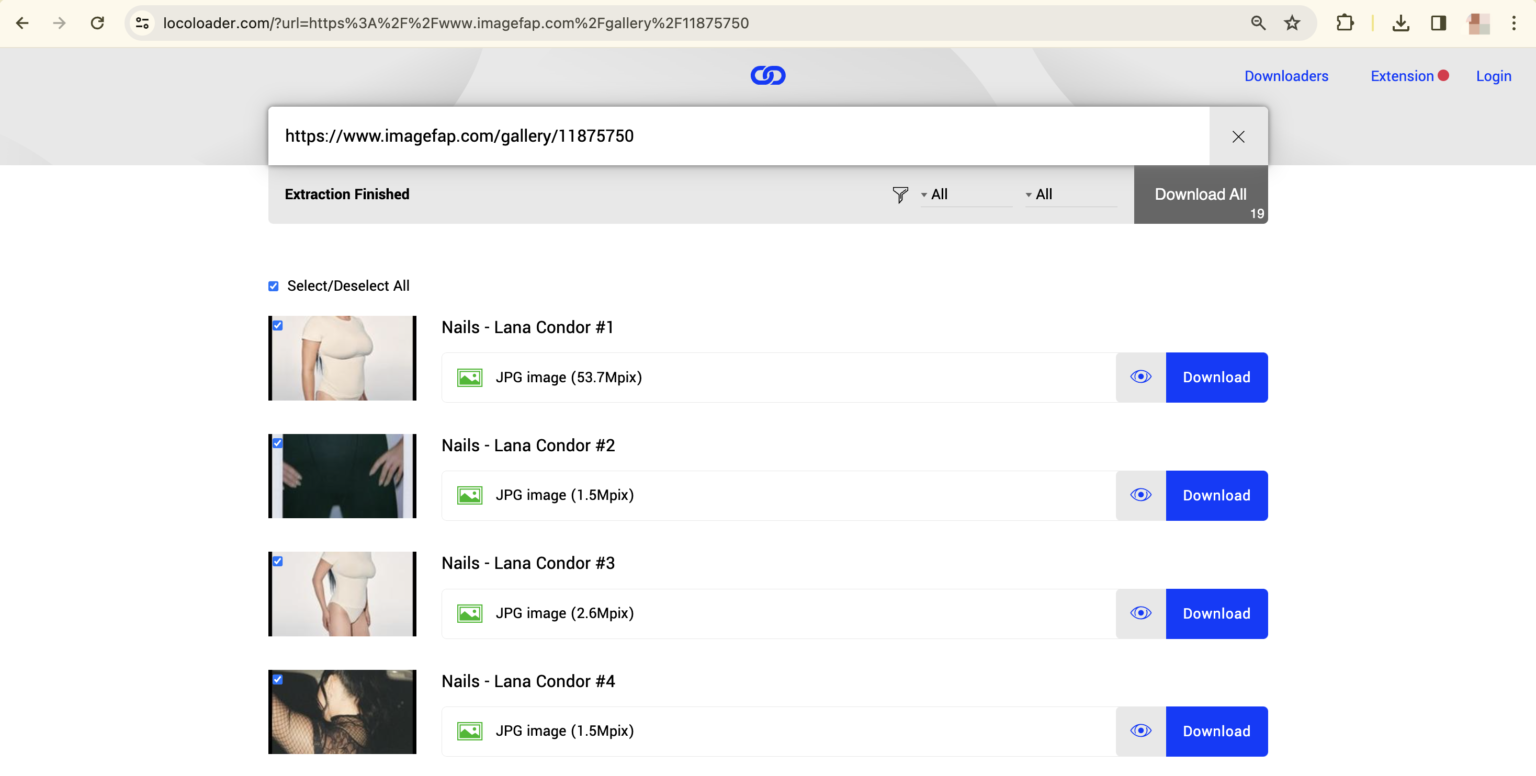This screenshot has width=1536, height=776.
Task: Preview image #3 with the eye icon
Action: [1140, 613]
